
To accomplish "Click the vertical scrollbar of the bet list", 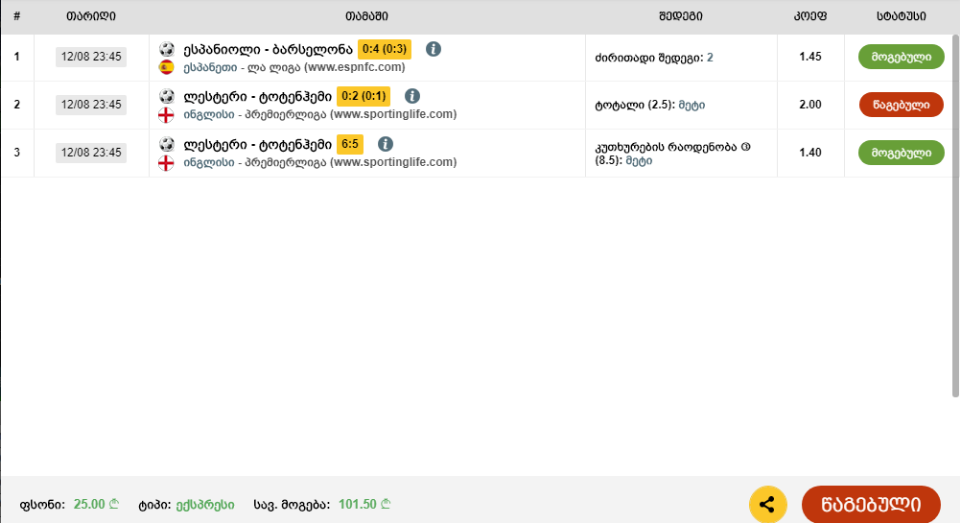I will pyautogui.click(x=956, y=216).
